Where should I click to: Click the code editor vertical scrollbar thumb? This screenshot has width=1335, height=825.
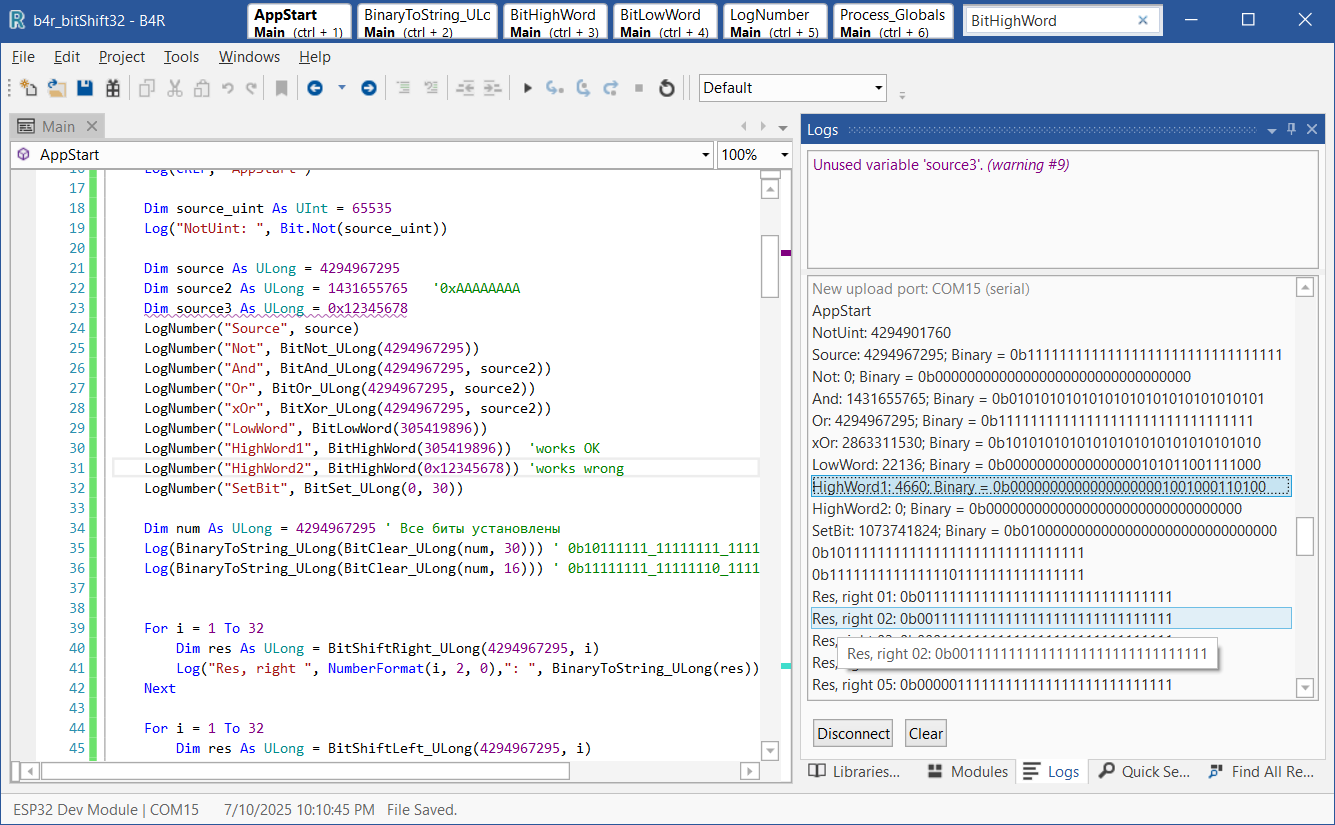tap(770, 266)
